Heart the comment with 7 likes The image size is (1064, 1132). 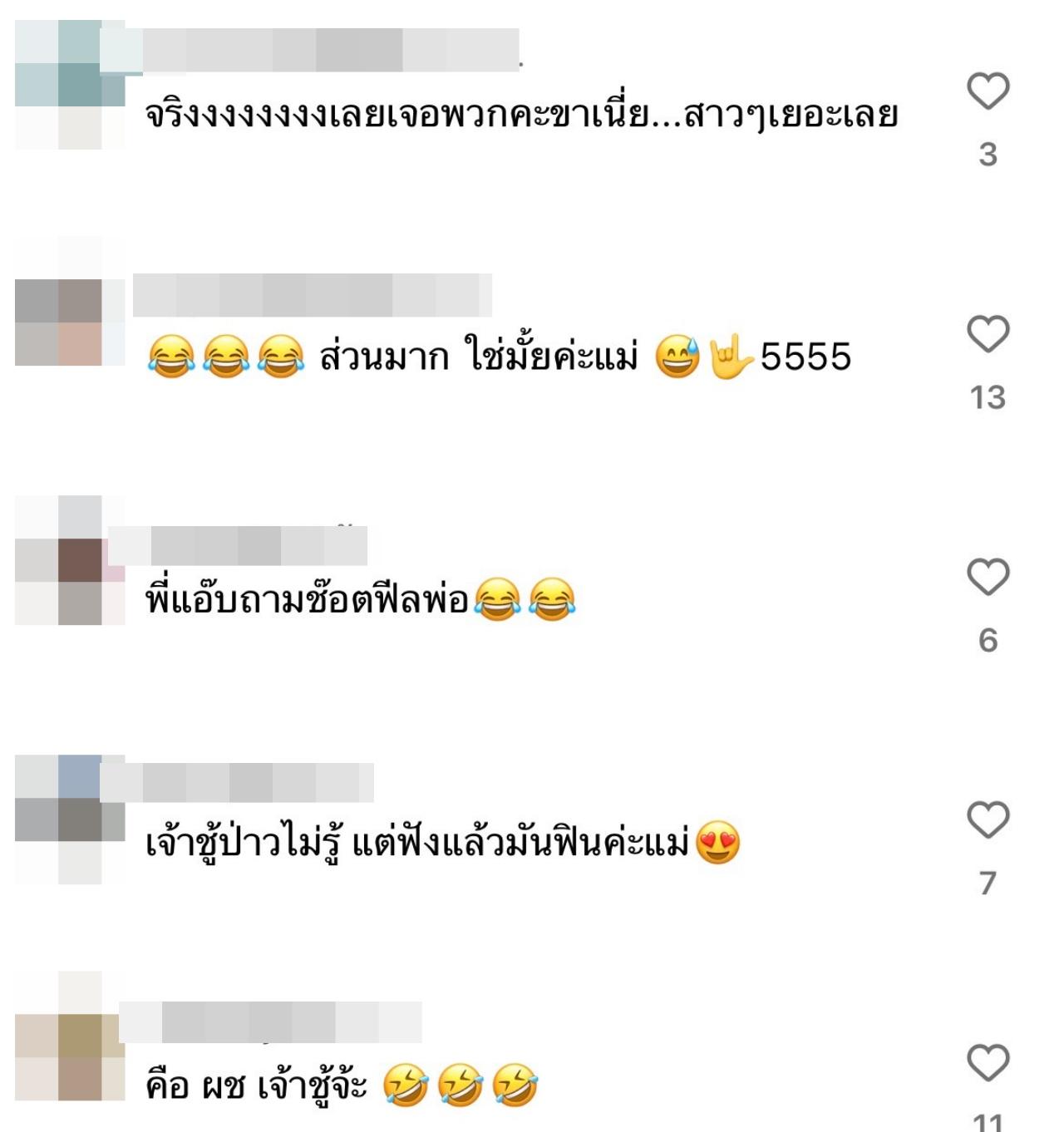tap(988, 819)
